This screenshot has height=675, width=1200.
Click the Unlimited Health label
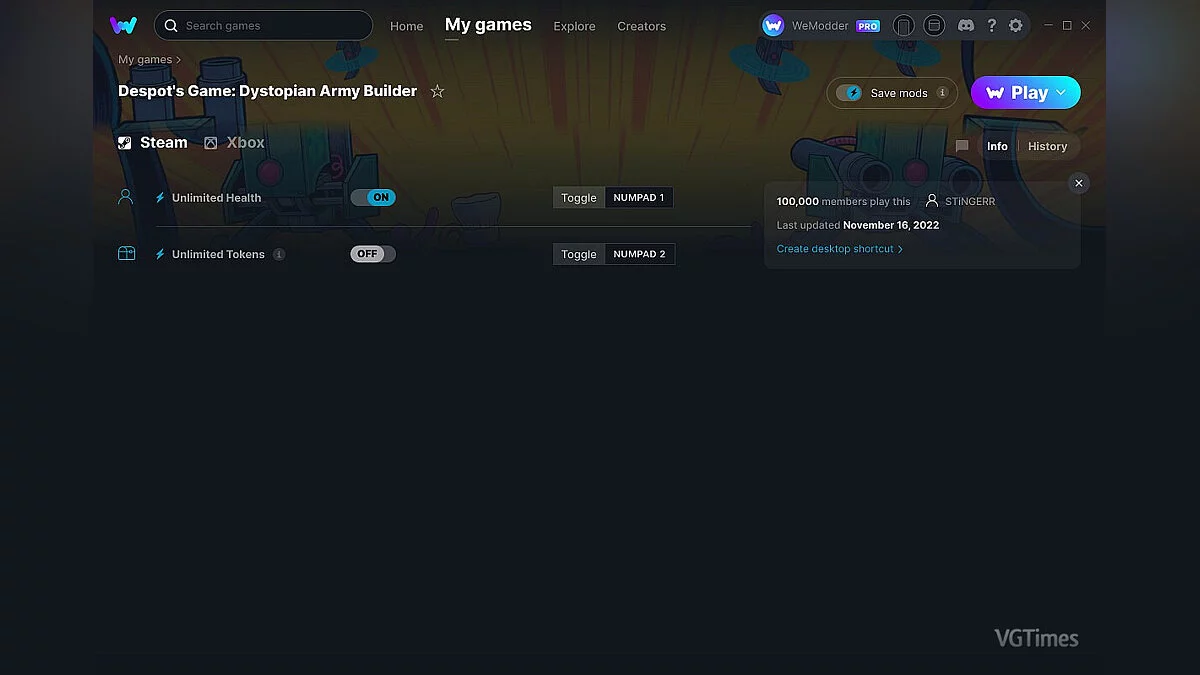coord(216,198)
